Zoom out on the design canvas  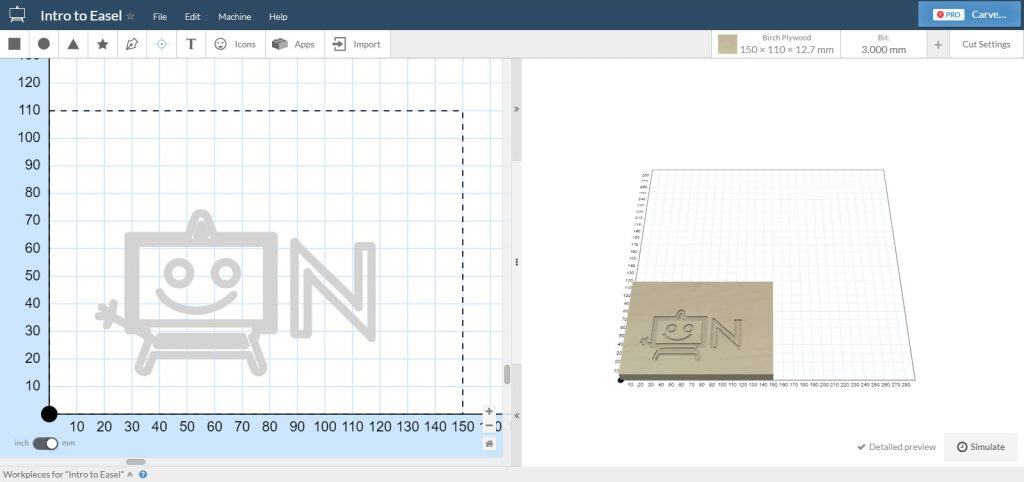pos(489,426)
